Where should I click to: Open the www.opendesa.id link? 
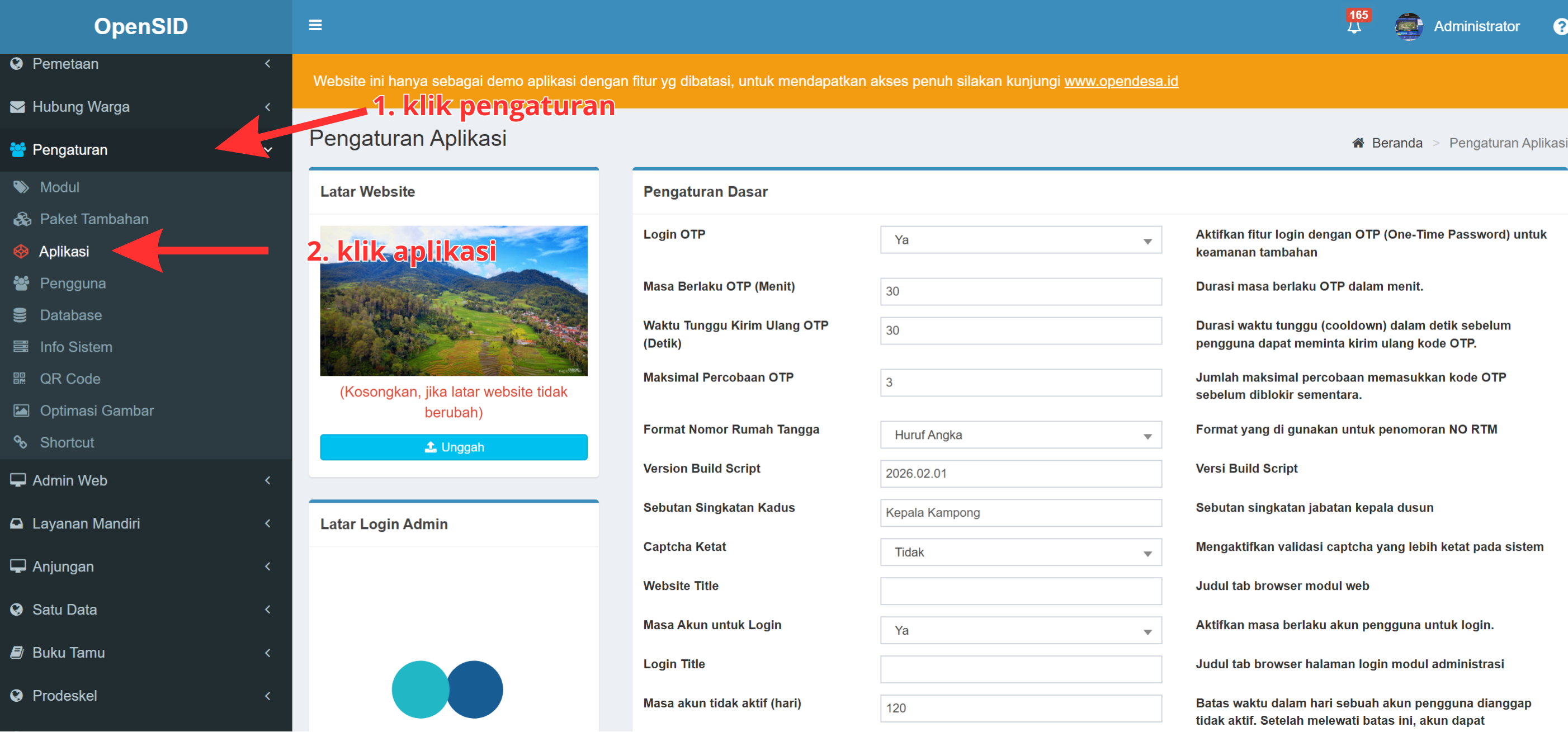[x=1121, y=81]
